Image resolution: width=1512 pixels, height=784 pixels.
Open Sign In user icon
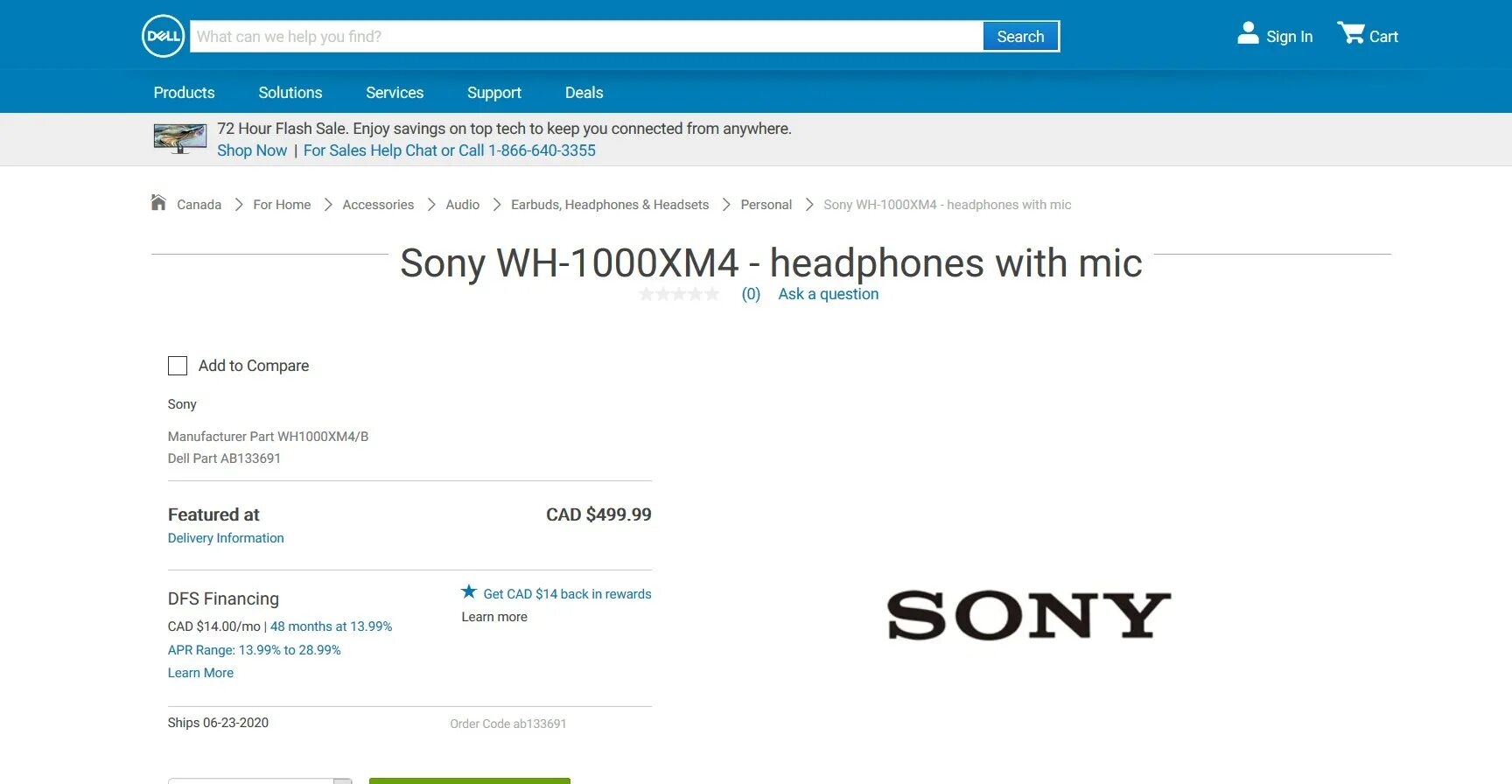(1248, 33)
